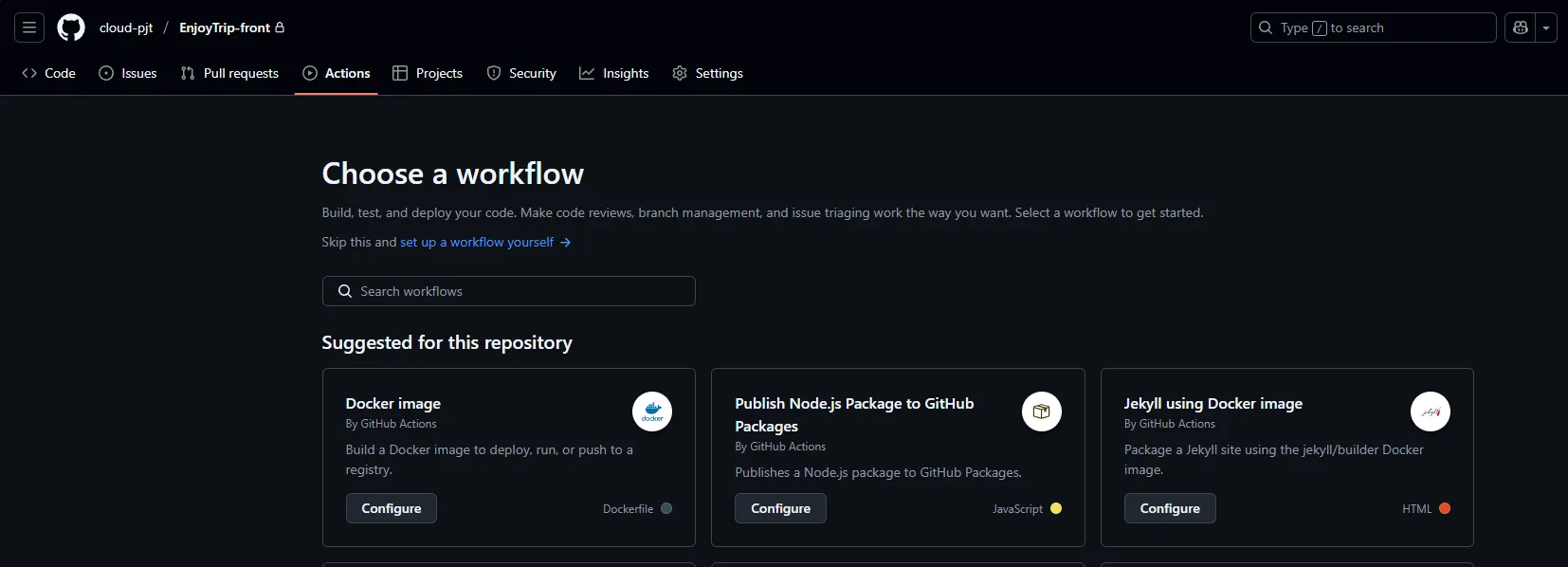Click the Code tab angle-brackets icon
The width and height of the screenshot is (1568, 567).
[29, 73]
